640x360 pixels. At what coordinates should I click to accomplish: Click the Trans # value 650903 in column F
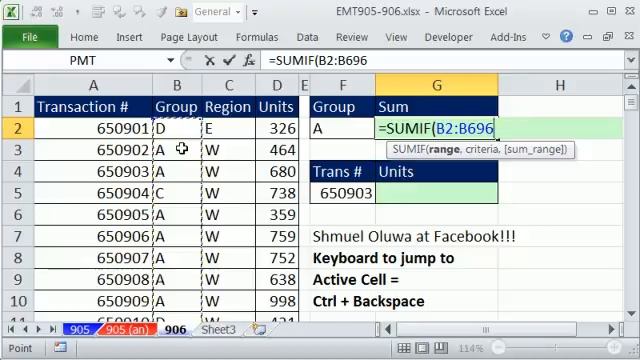[342, 193]
